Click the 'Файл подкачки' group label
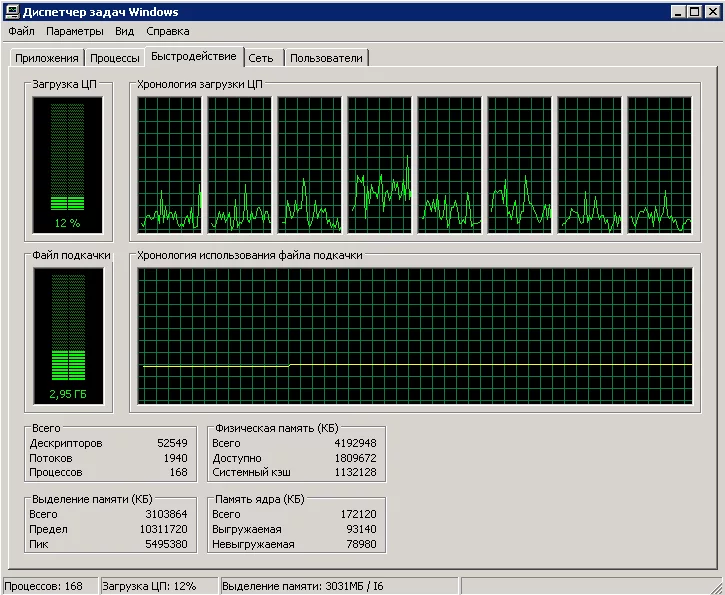Image resolution: width=725 pixels, height=595 pixels. pos(71,255)
